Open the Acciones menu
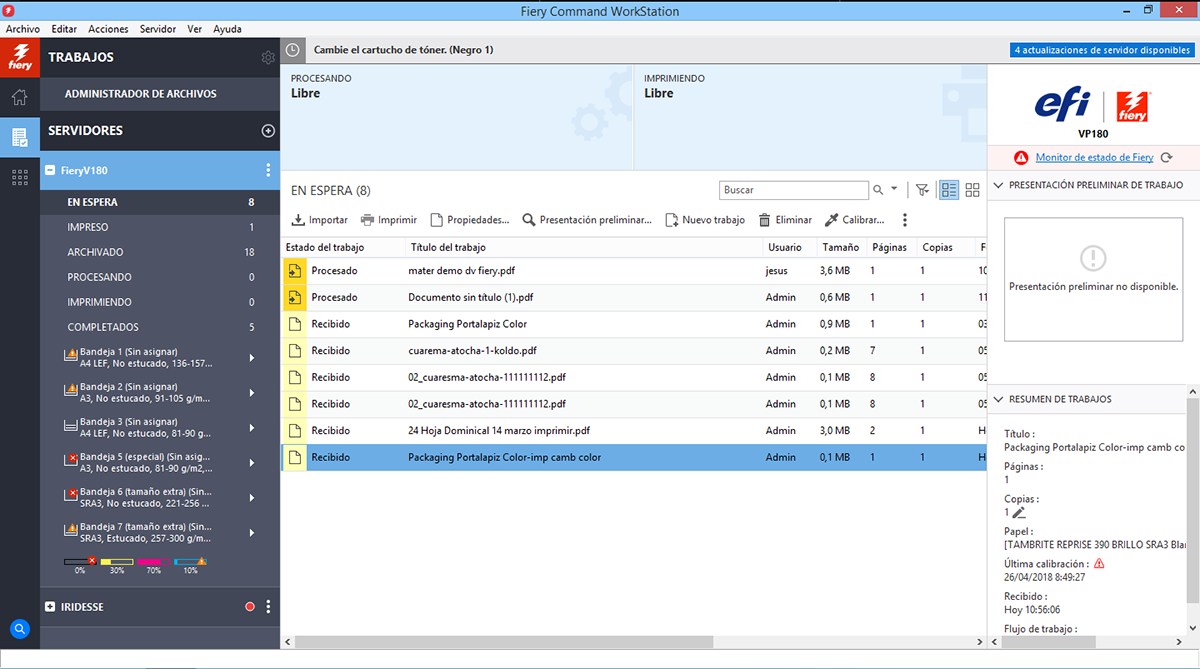Viewport: 1200px width, 669px height. 108,29
